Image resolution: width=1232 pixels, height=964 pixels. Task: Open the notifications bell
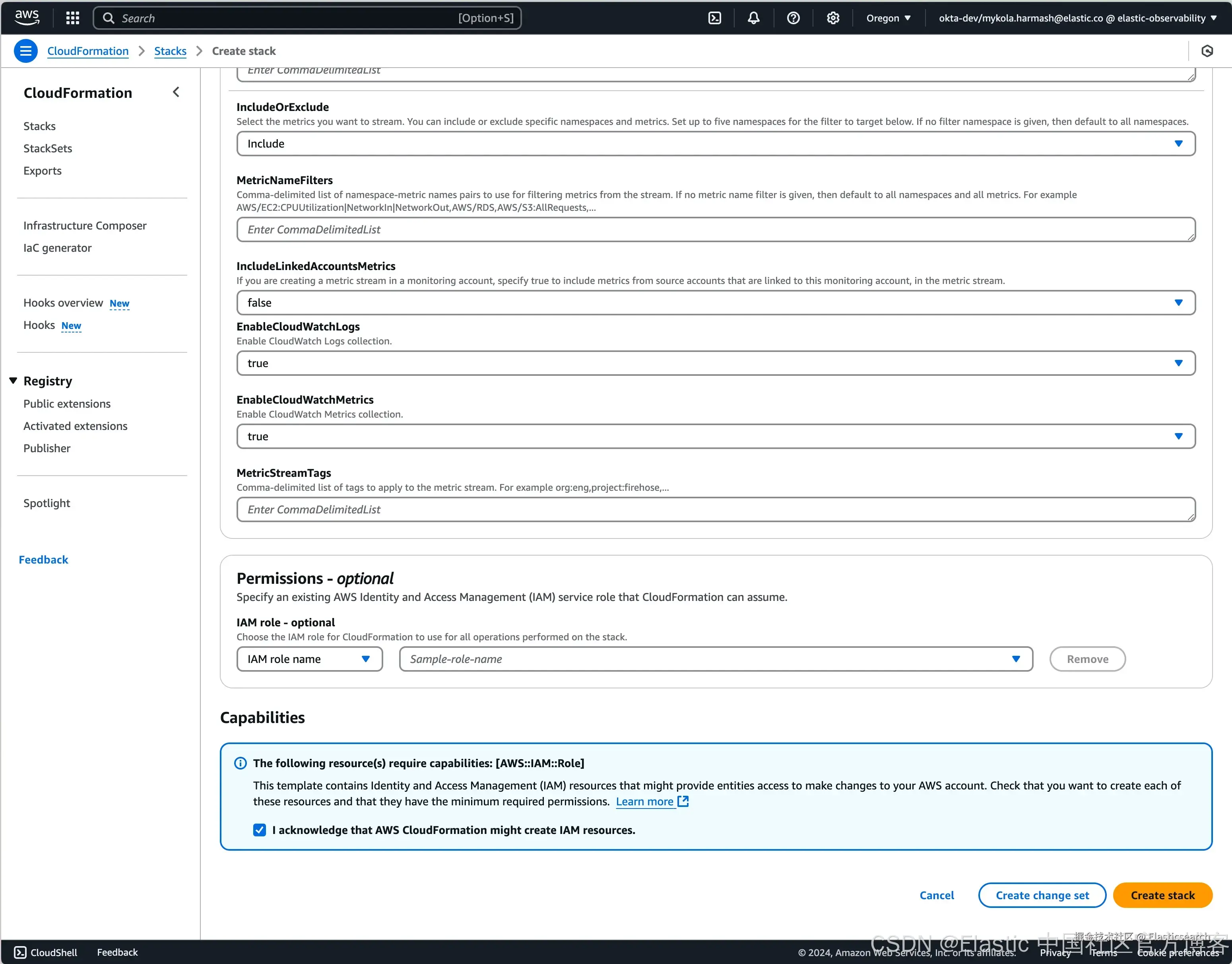[754, 18]
